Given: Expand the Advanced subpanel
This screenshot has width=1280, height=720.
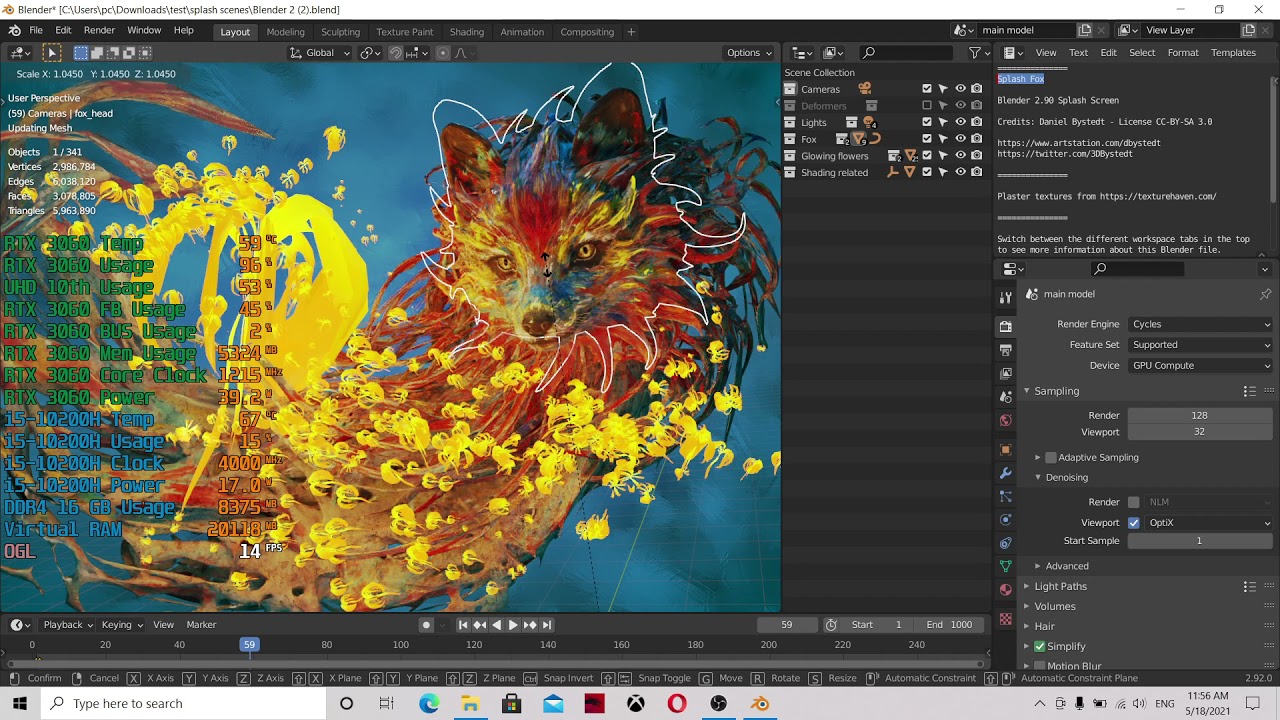Looking at the screenshot, I should coord(1038,566).
